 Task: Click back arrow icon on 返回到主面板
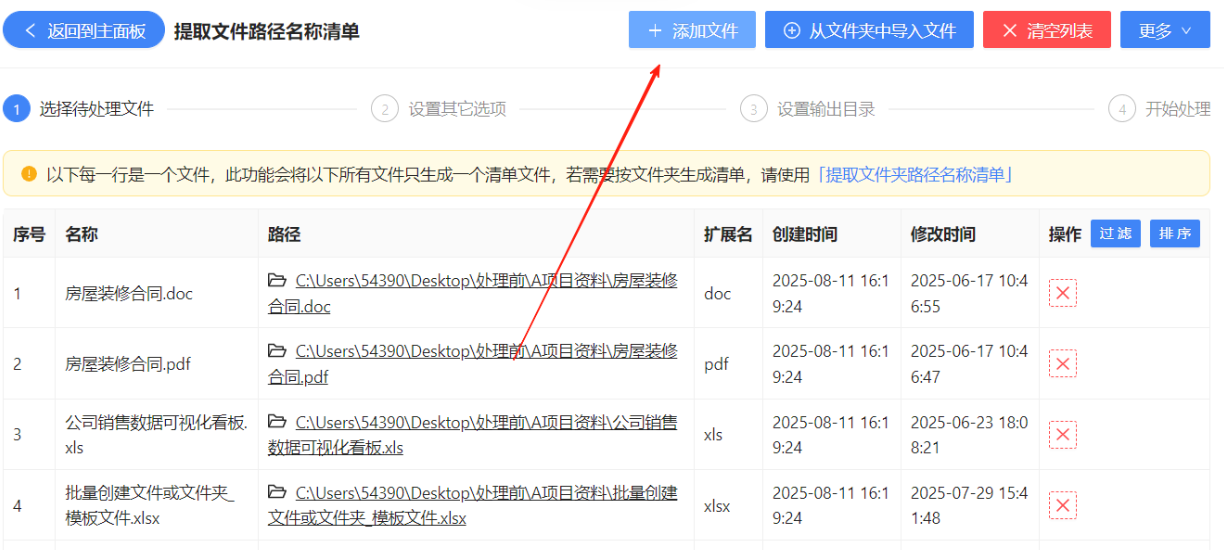point(30,31)
